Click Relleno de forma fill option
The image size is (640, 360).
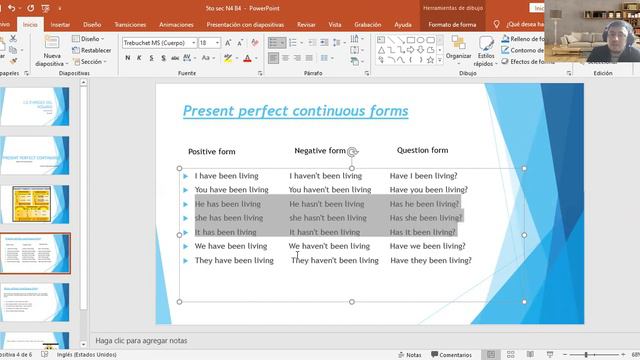[x=523, y=39]
